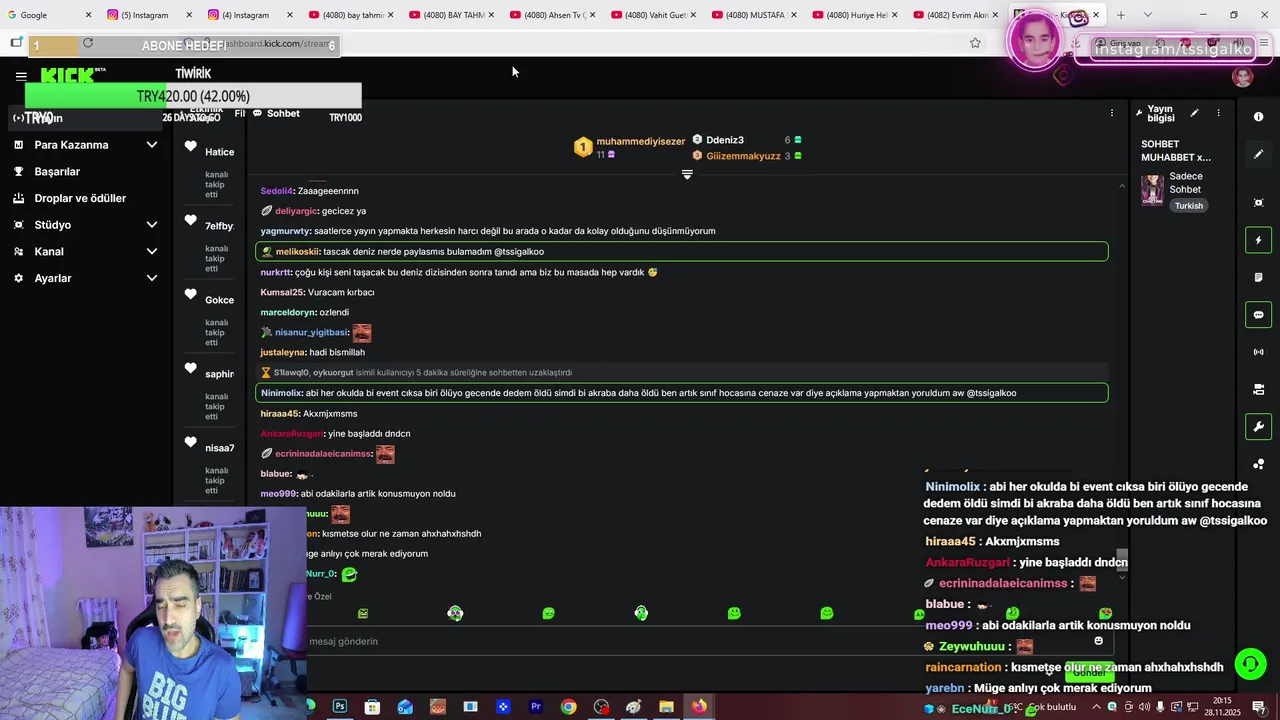Bookmark this page with the star icon
Viewport: 1280px width, 720px height.
pos(975,43)
